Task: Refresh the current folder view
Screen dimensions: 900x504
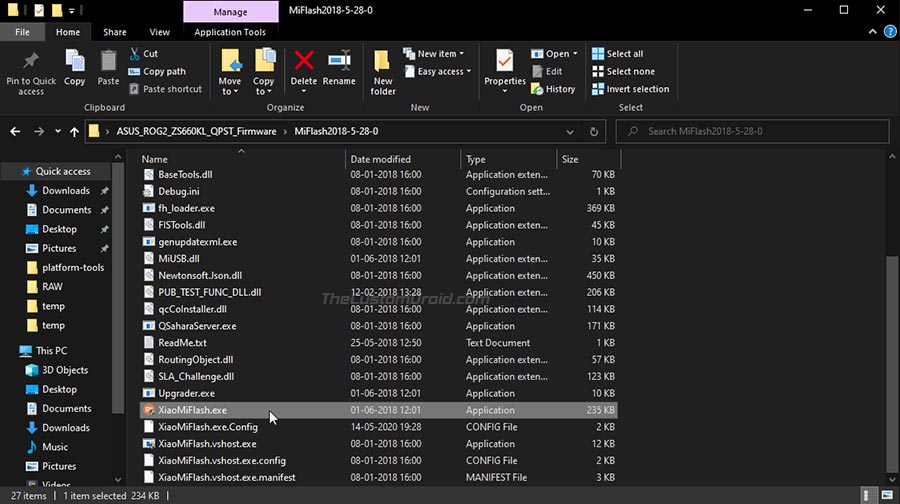Action: [x=593, y=131]
